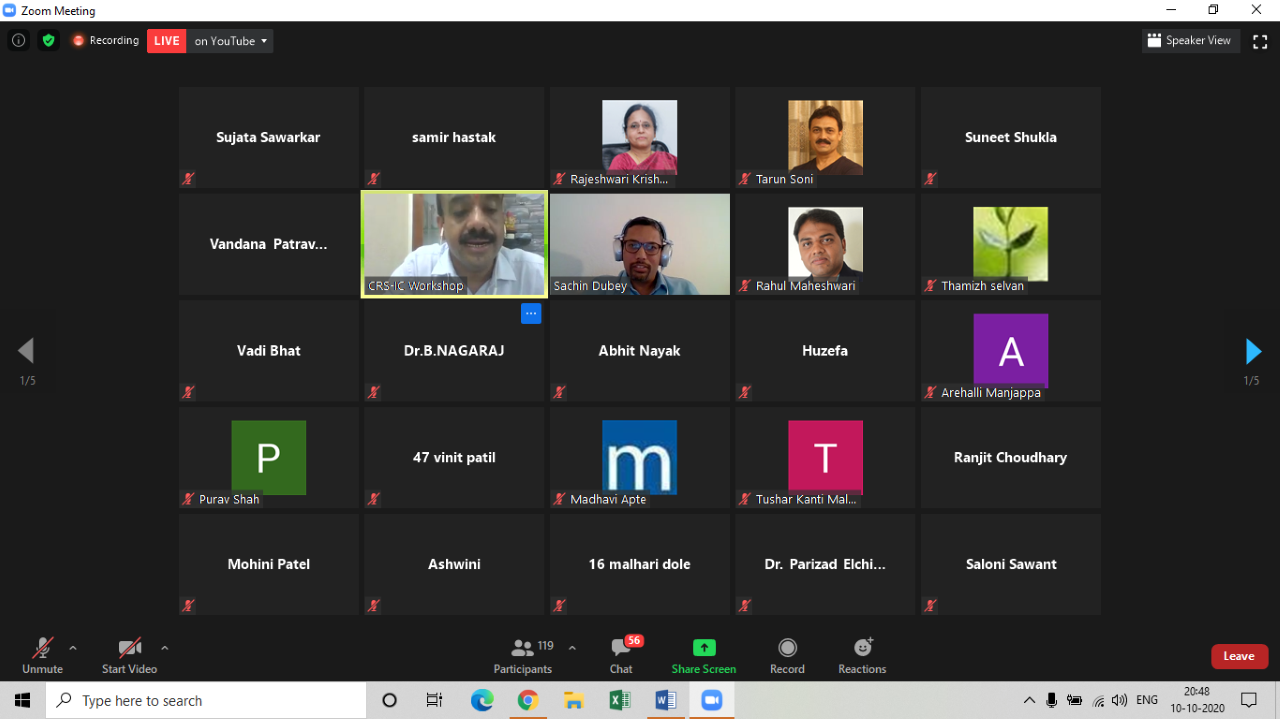The width and height of the screenshot is (1280, 719).
Task: Expand audio options arrow beside Unmute
Action: click(x=73, y=648)
